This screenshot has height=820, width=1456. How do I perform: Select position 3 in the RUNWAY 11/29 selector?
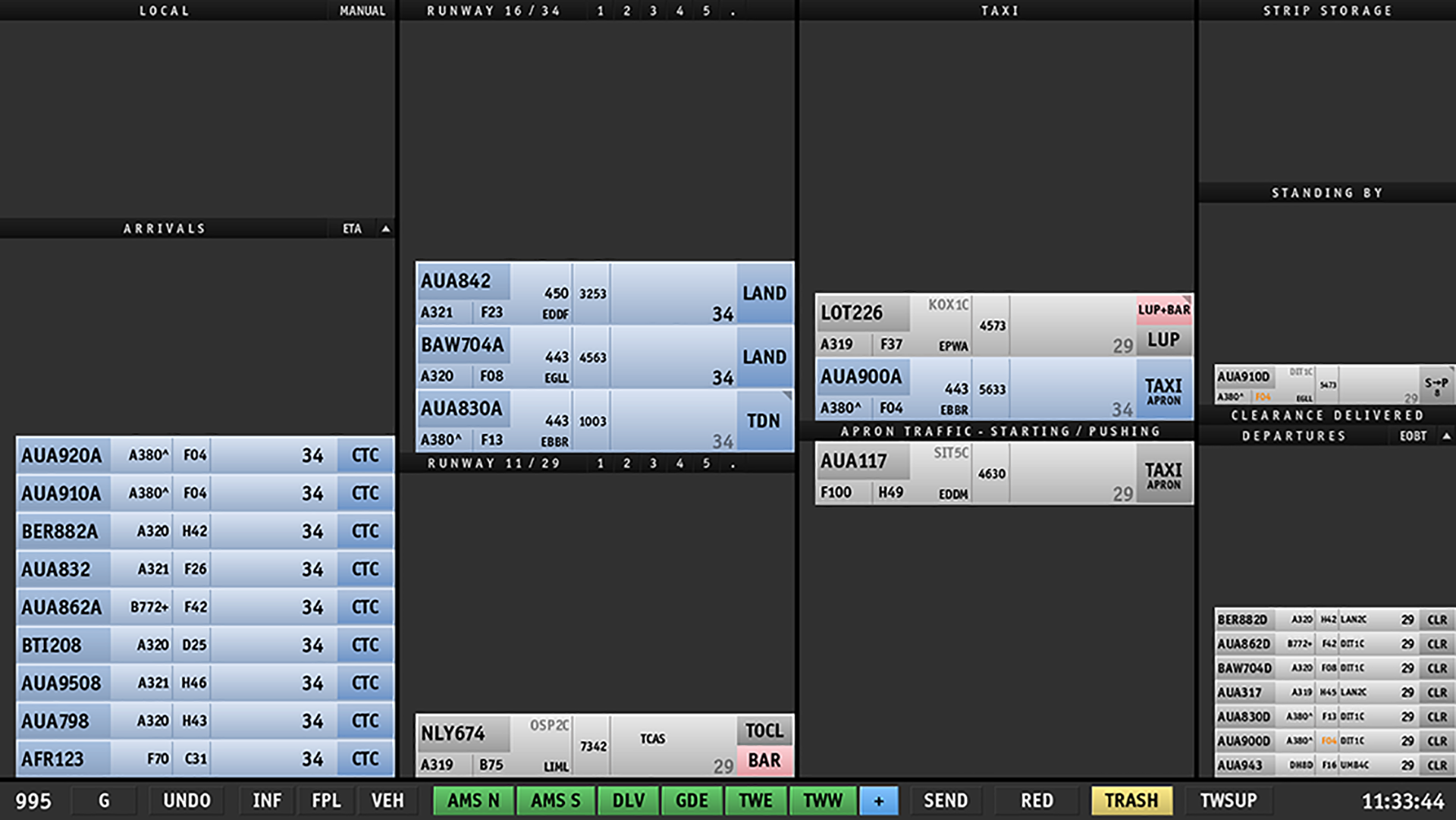pos(653,463)
